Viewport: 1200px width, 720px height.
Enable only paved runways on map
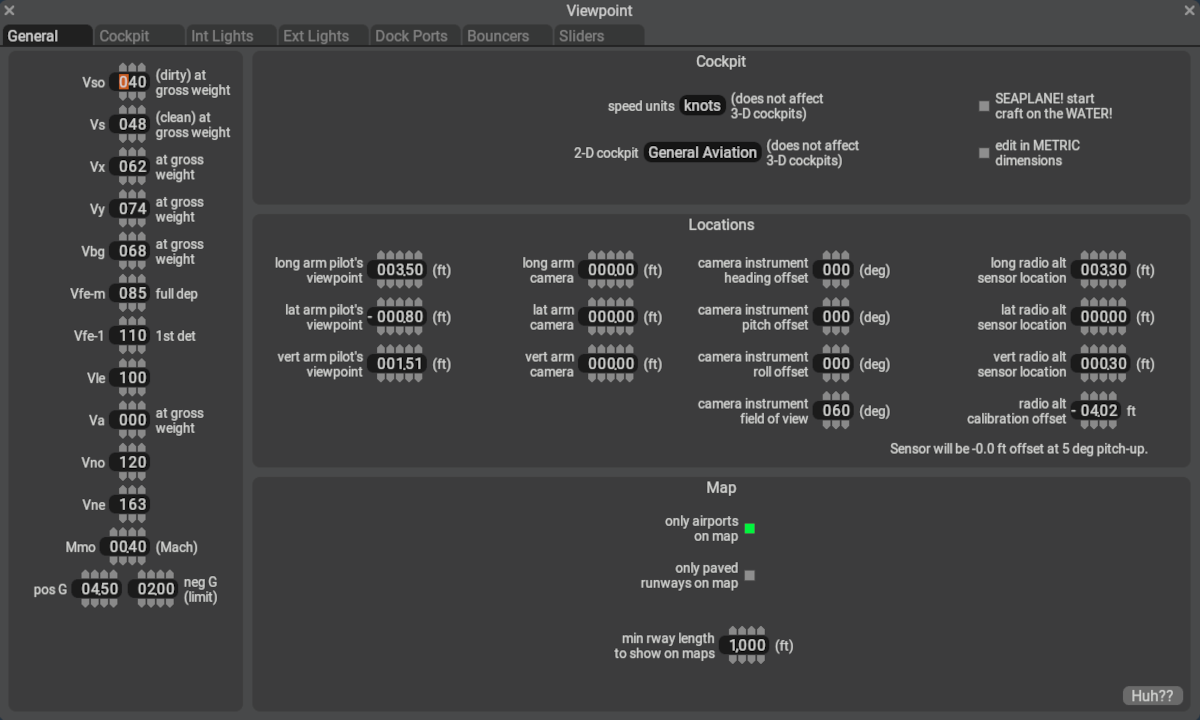749,575
